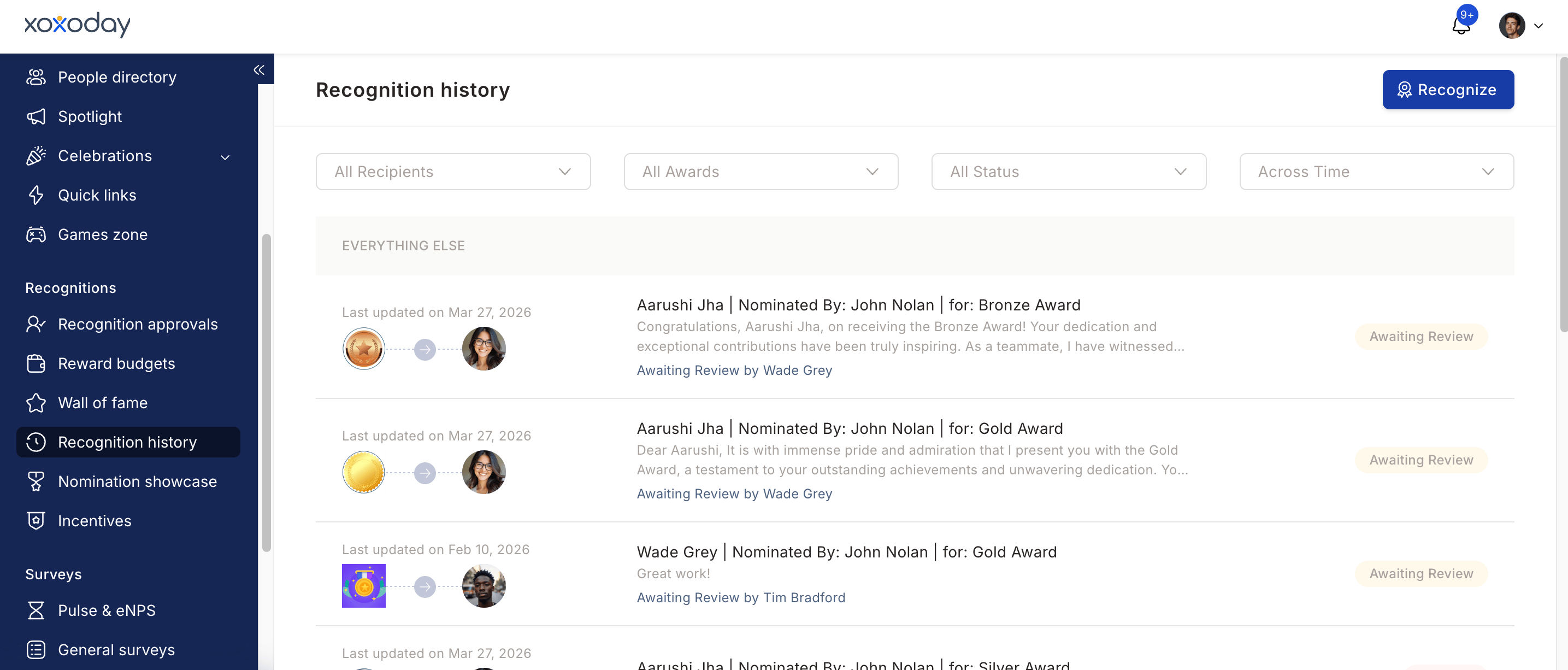Click the Celebrations party icon

click(x=36, y=156)
